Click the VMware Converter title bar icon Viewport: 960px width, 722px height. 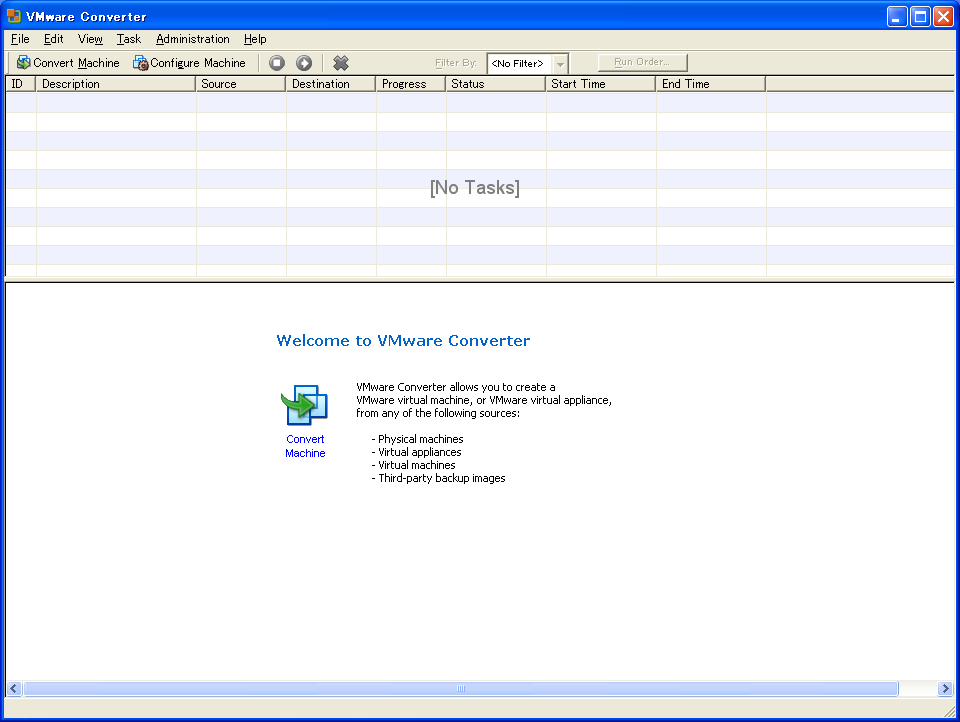[13, 16]
